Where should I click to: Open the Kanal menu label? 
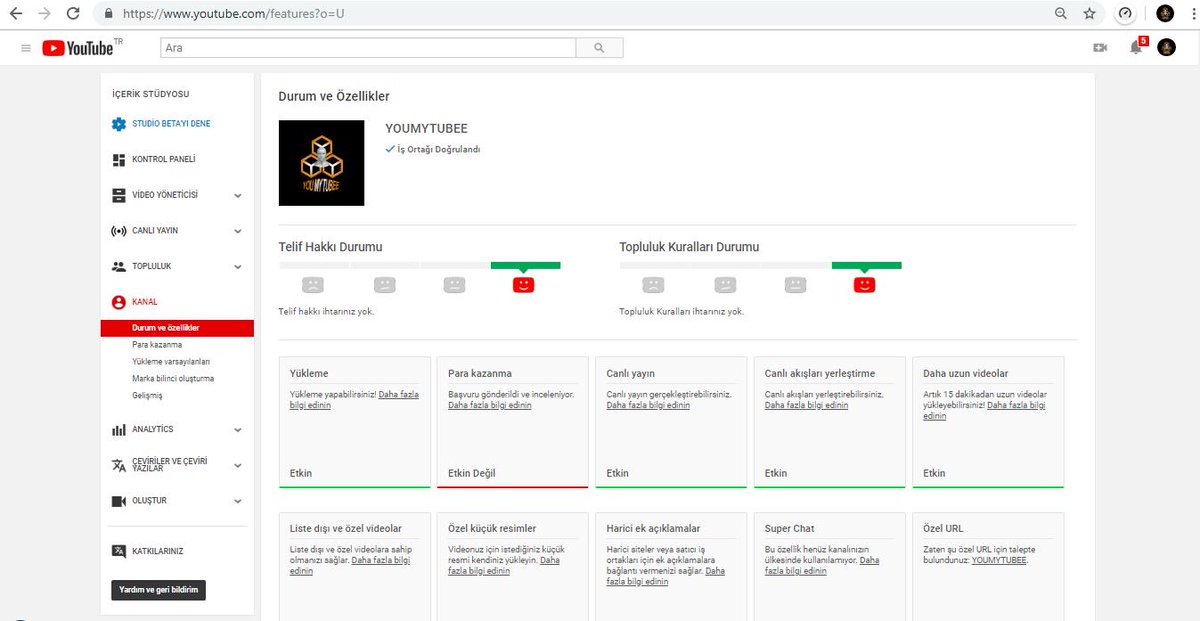click(145, 302)
